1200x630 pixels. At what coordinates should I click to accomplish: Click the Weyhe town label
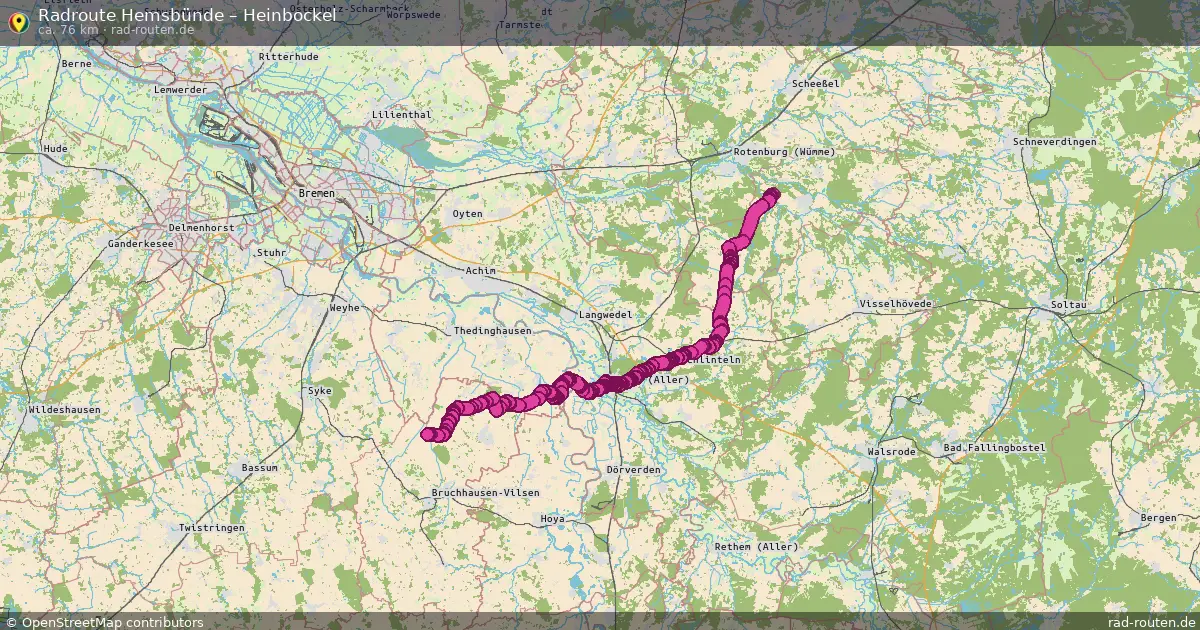[344, 308]
